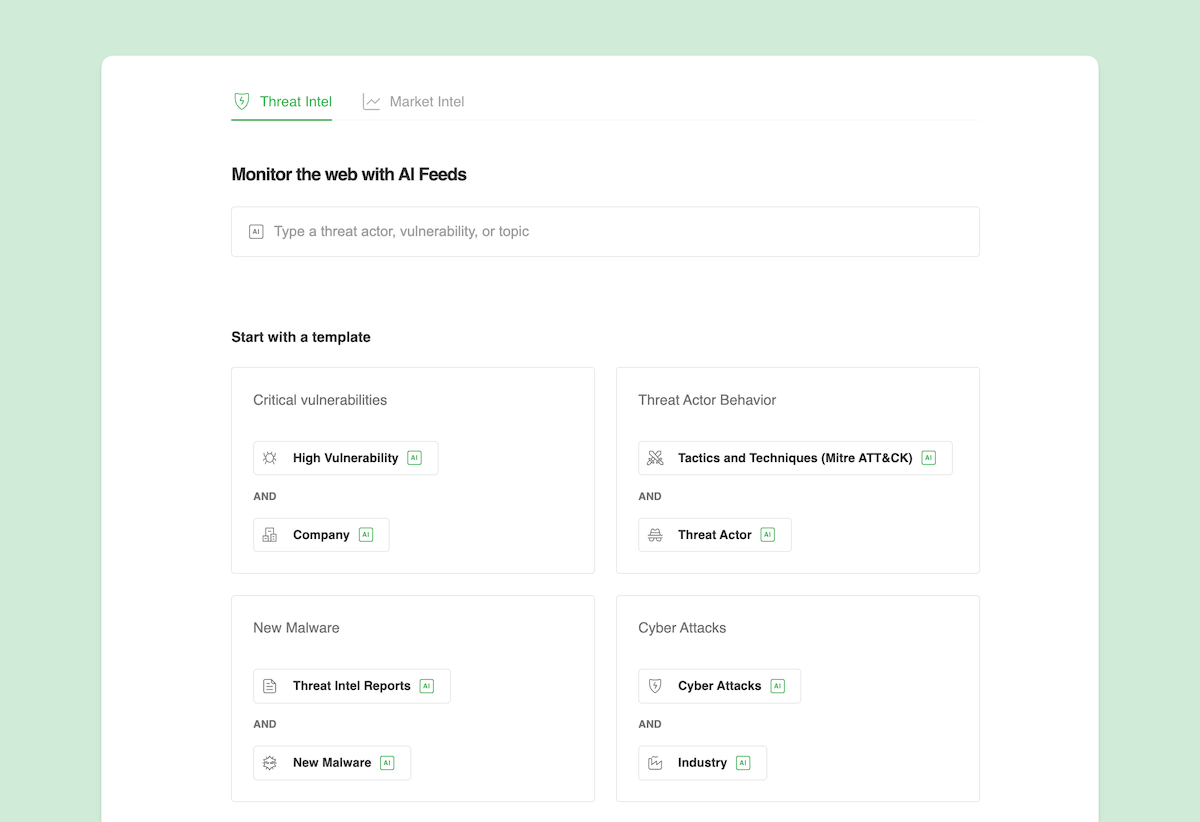This screenshot has width=1200, height=822.
Task: Click the Threat Actor spy icon
Action: tap(655, 535)
